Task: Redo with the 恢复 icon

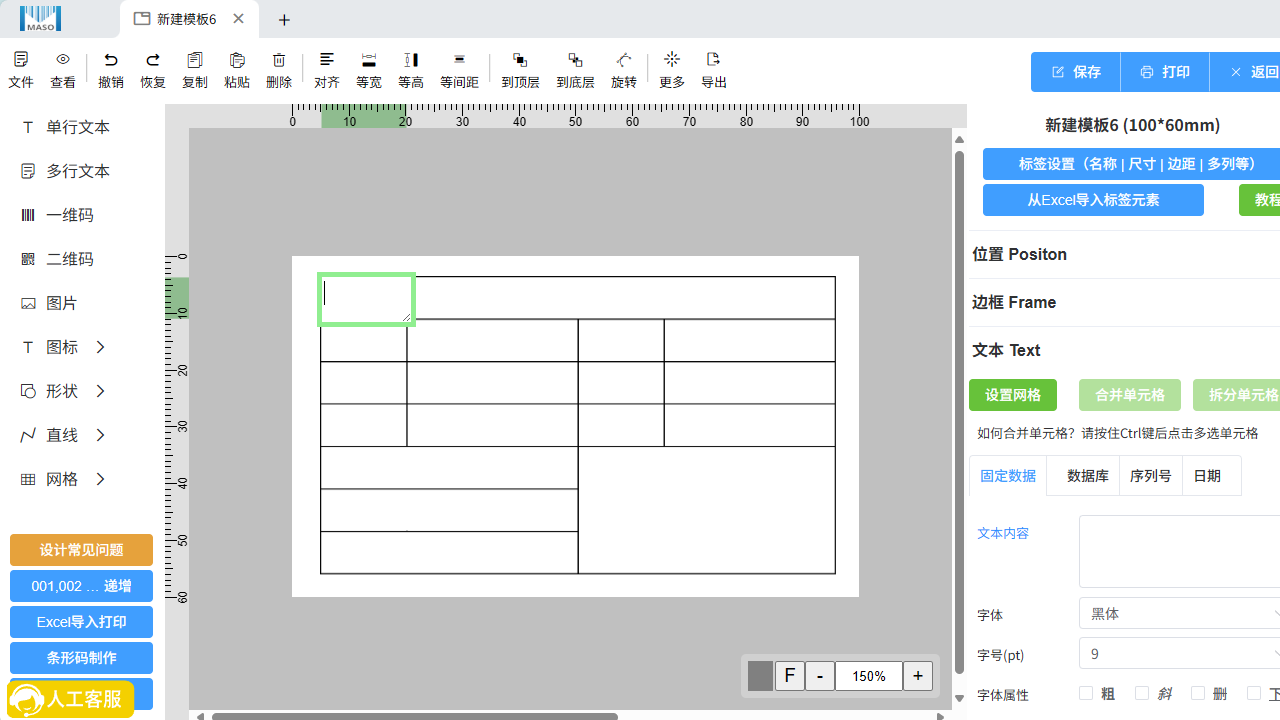Action: [153, 60]
